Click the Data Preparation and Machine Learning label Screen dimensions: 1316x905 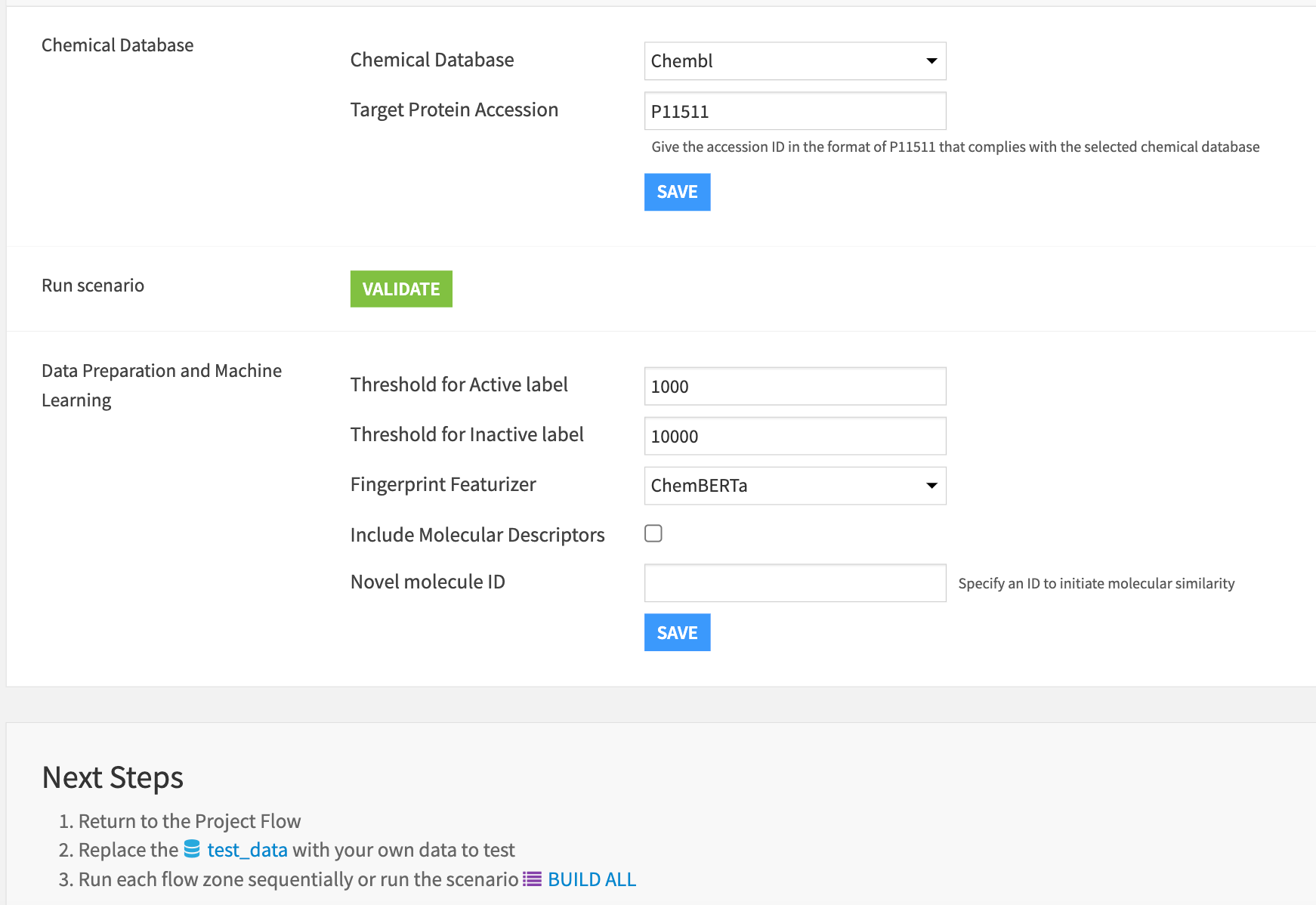pyautogui.click(x=161, y=385)
